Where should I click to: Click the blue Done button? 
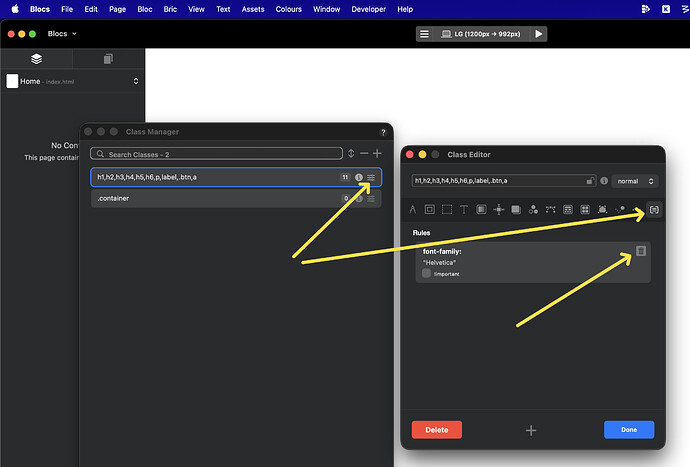629,429
